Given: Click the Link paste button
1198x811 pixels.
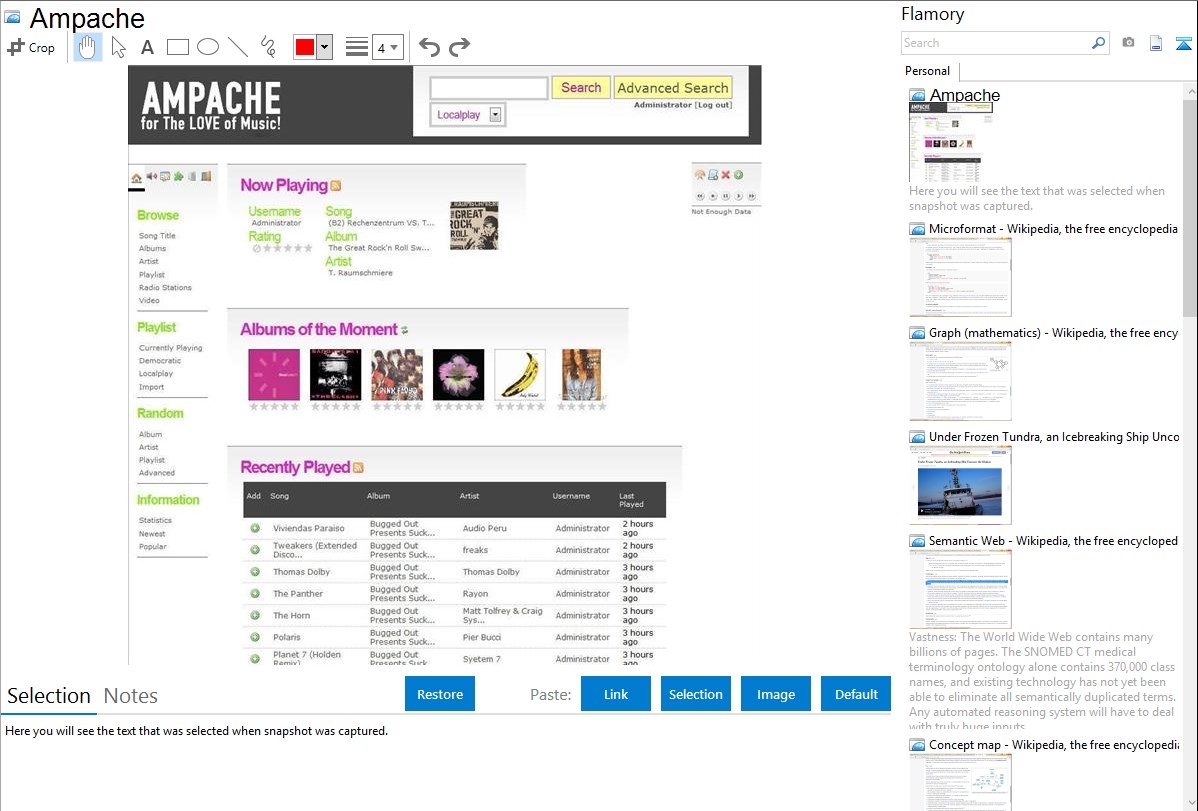Looking at the screenshot, I should pyautogui.click(x=616, y=694).
